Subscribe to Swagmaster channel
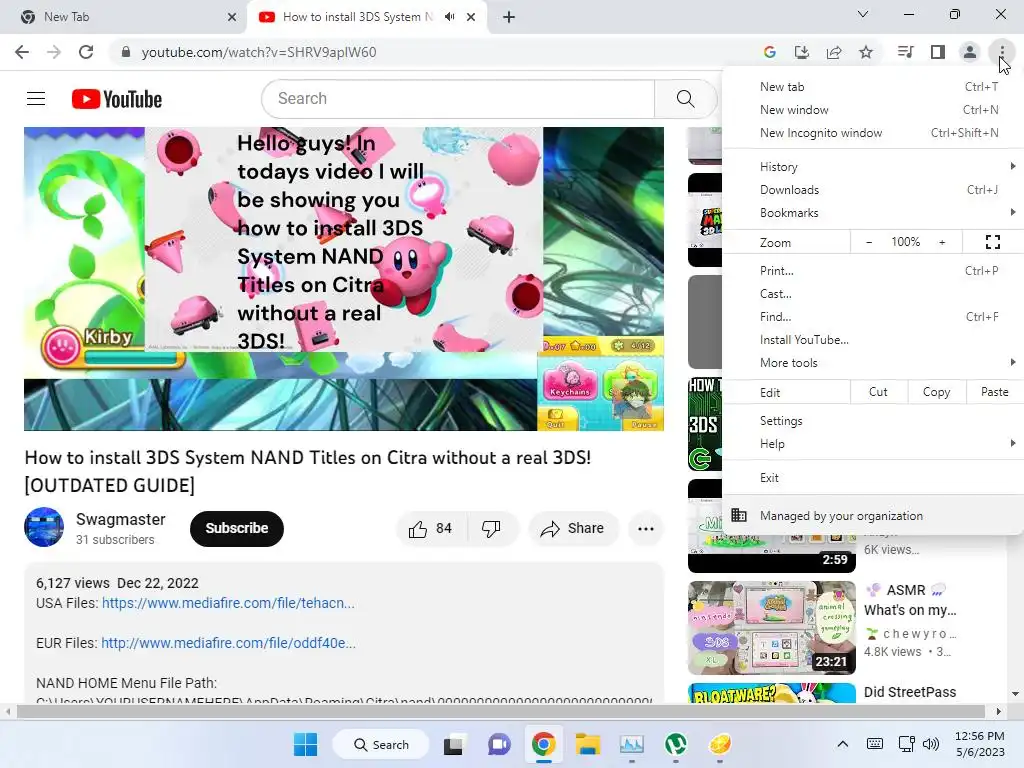 point(236,528)
